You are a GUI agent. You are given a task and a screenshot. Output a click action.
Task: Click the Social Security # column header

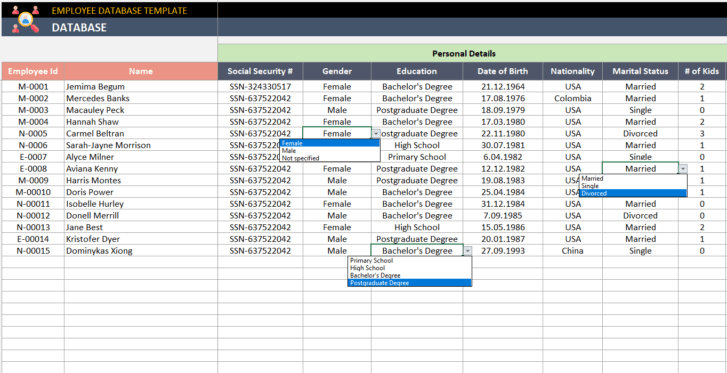[260, 71]
